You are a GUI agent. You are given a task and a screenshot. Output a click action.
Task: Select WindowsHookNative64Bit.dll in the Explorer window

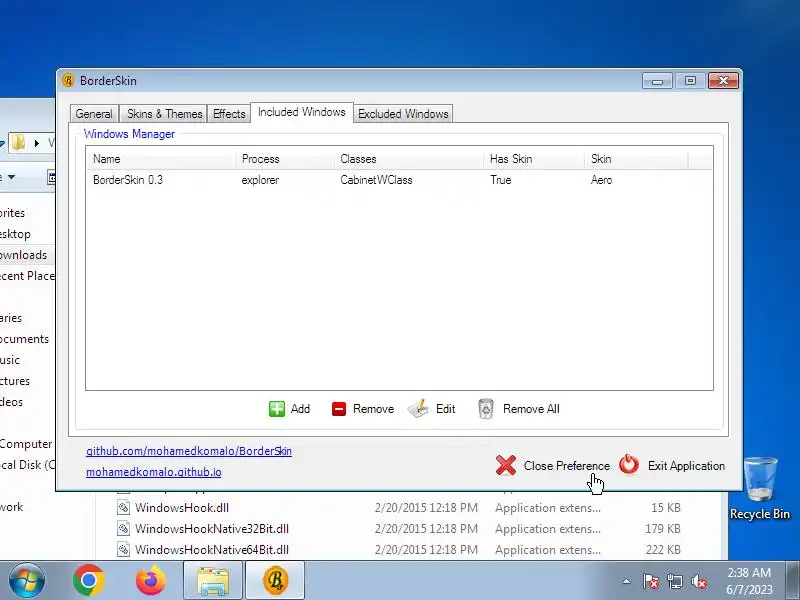212,549
